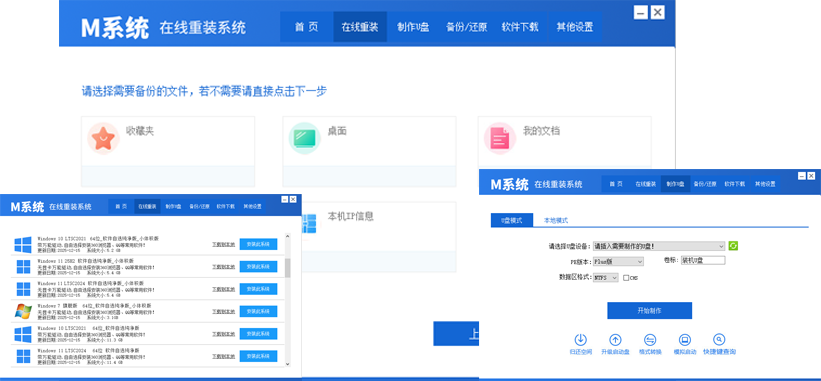Image resolution: width=821 pixels, height=381 pixels.
Task: Select 在线重装 tab in the large main window
Action: coord(360,27)
